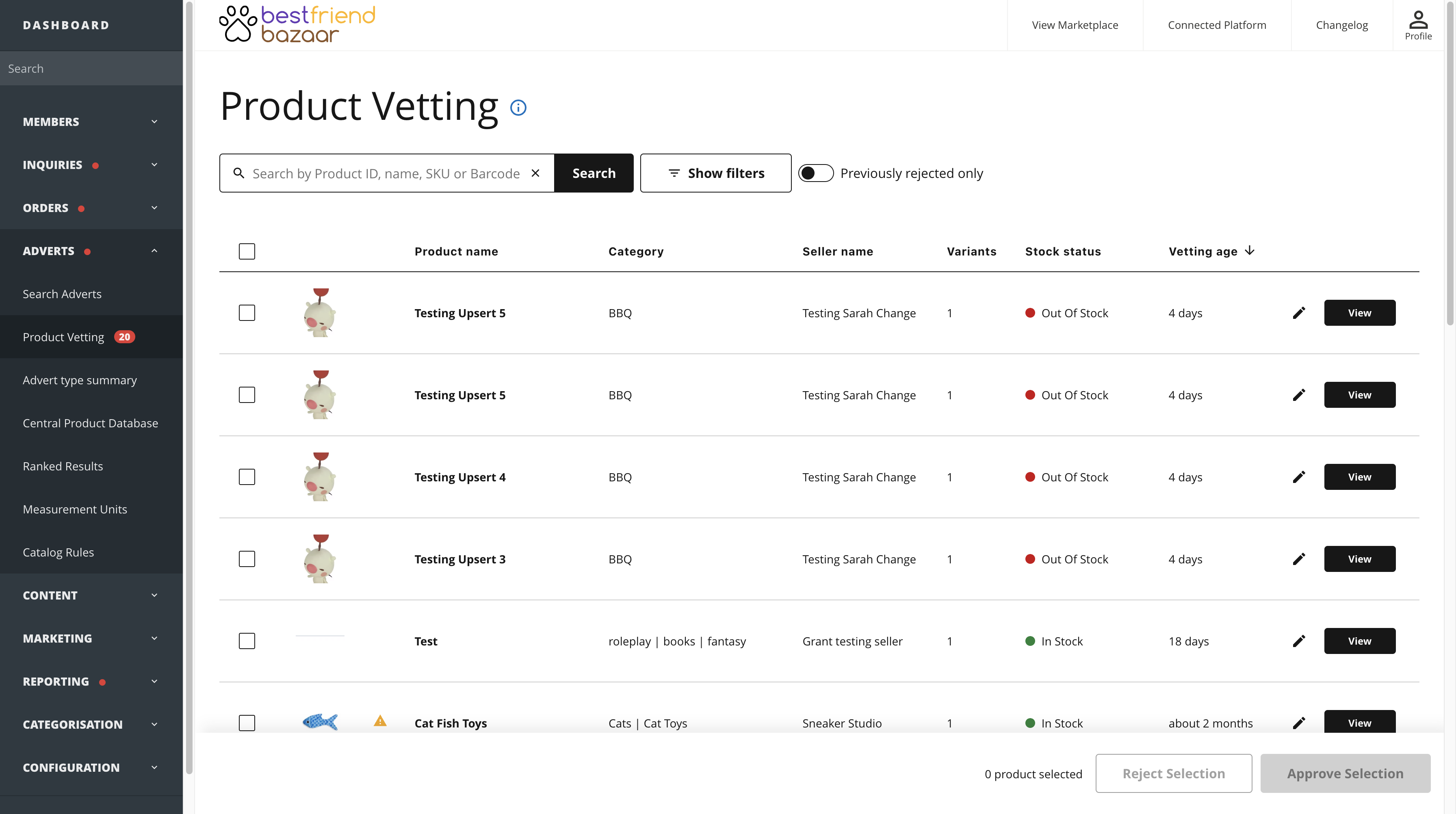Enable Previously rejected only

coord(816,173)
